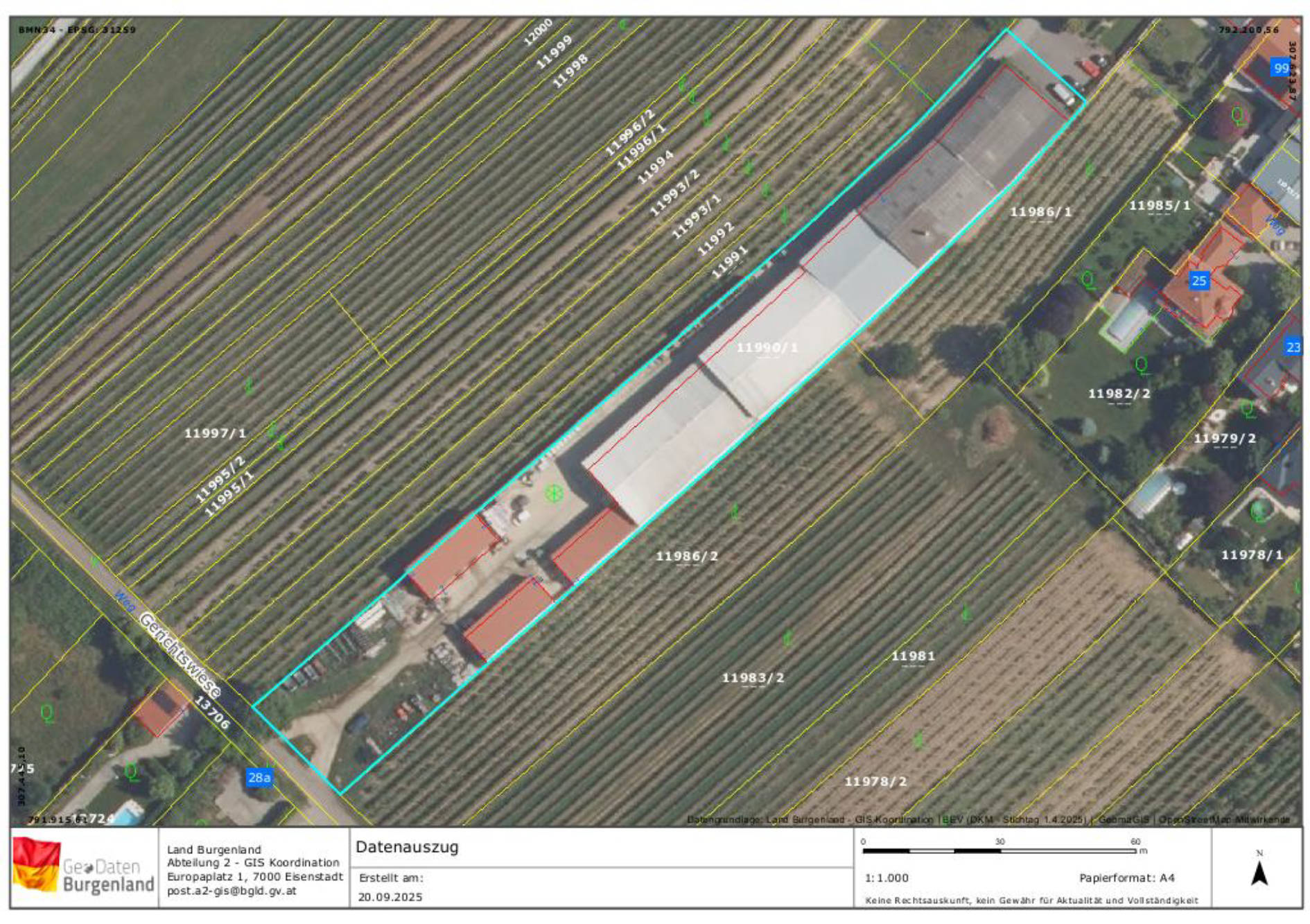Click the GeoDaten Burgenland logo
Screen dimensions: 1310x924
pos(83,865)
